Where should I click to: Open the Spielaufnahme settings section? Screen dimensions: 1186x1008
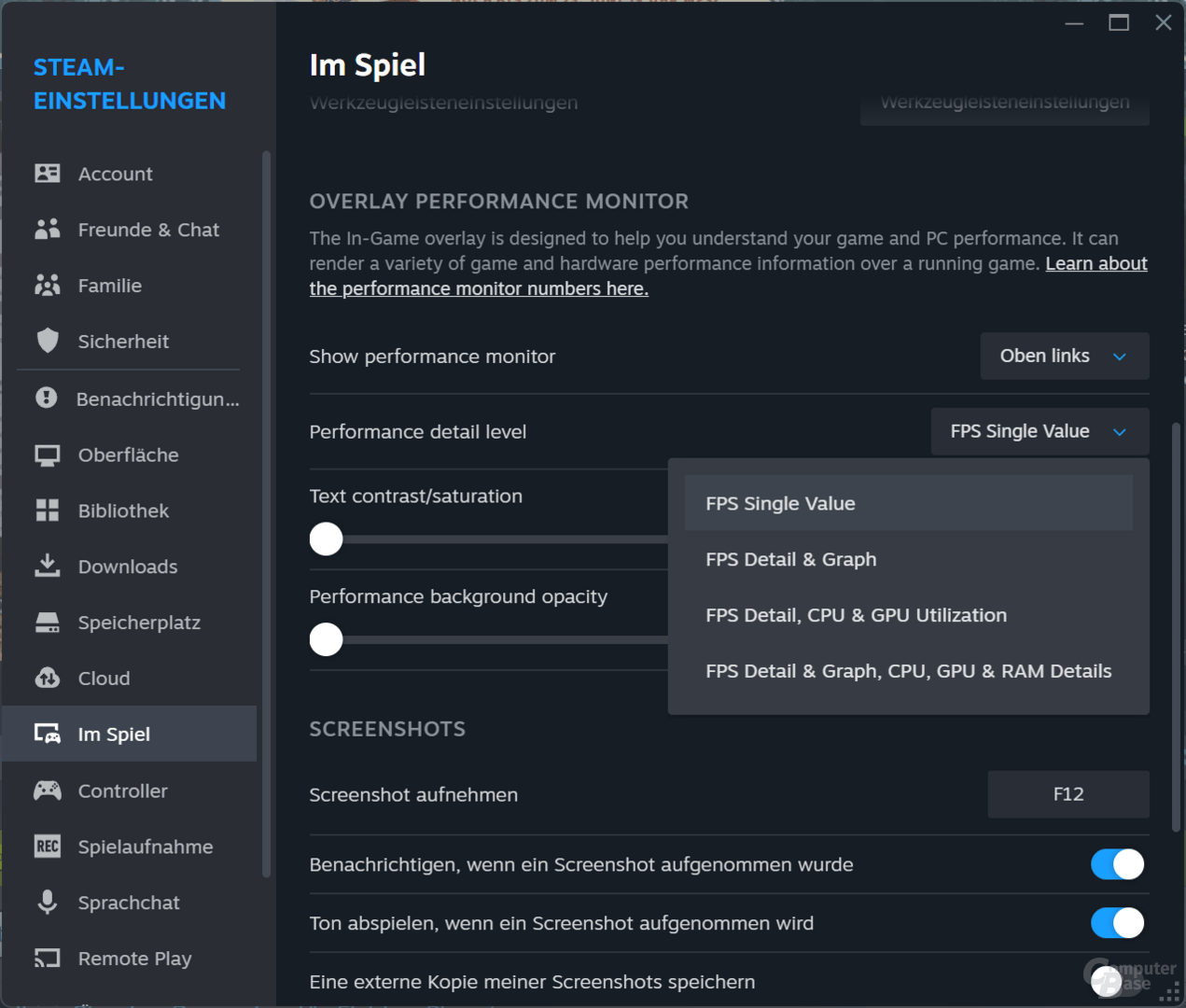129,847
